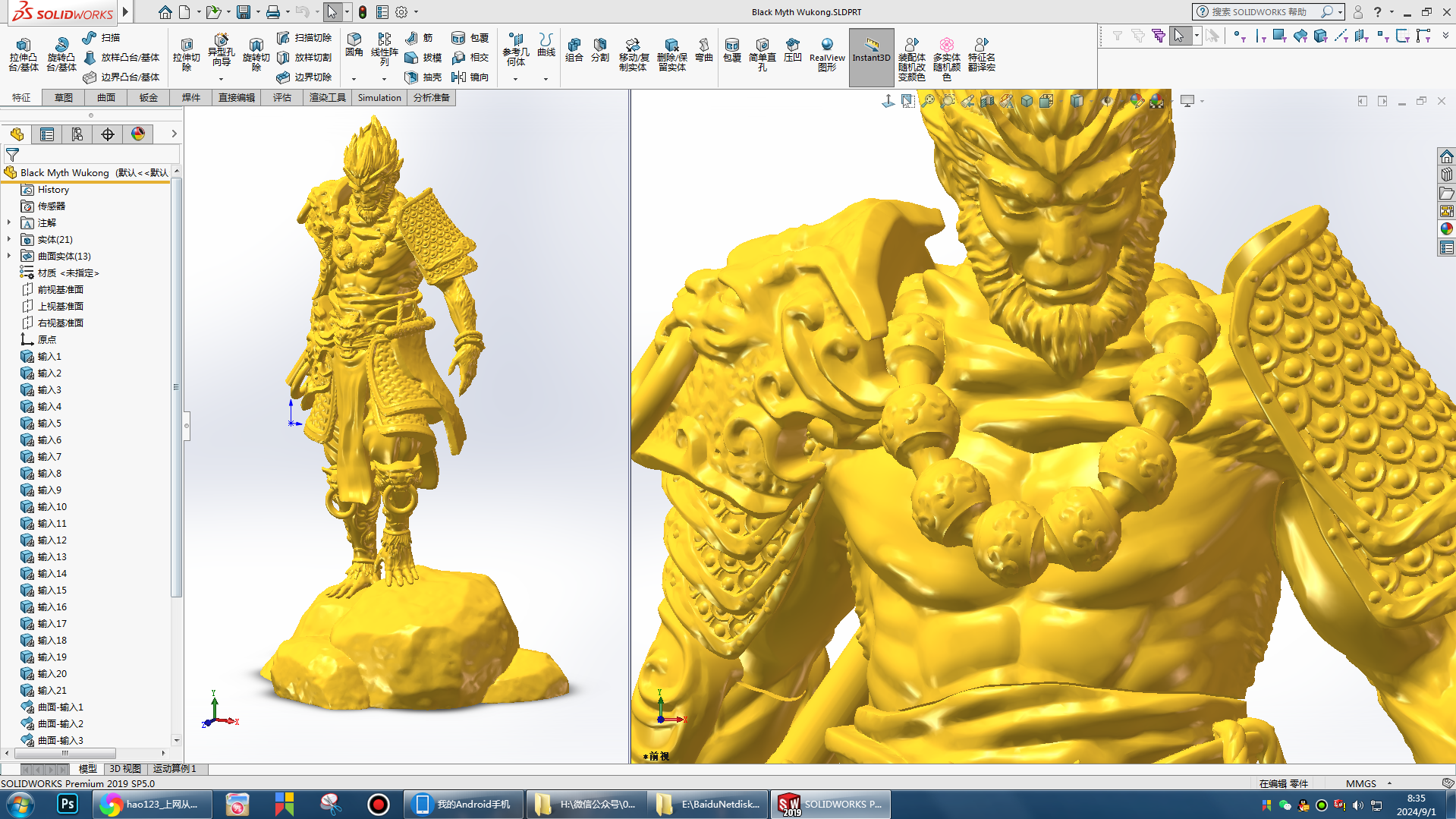Image resolution: width=1456 pixels, height=819 pixels.
Task: Open the FeatureManager design tree tab
Action: (x=17, y=134)
